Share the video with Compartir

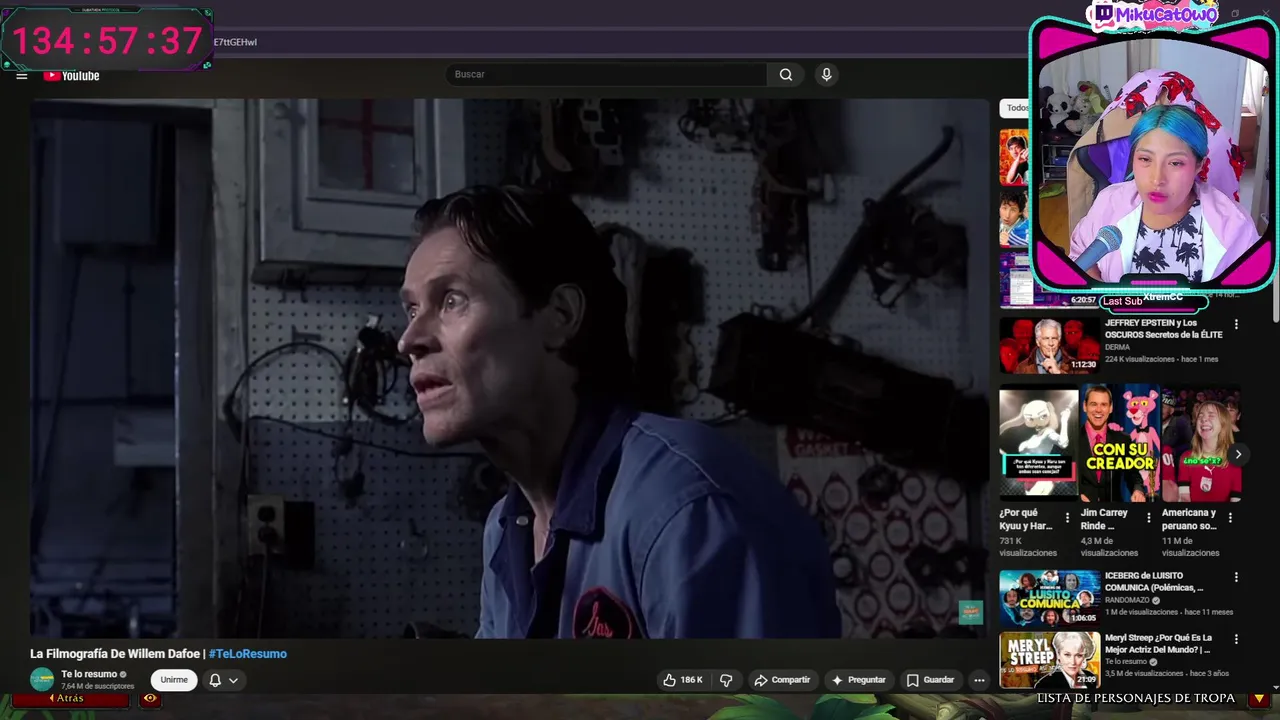(782, 680)
